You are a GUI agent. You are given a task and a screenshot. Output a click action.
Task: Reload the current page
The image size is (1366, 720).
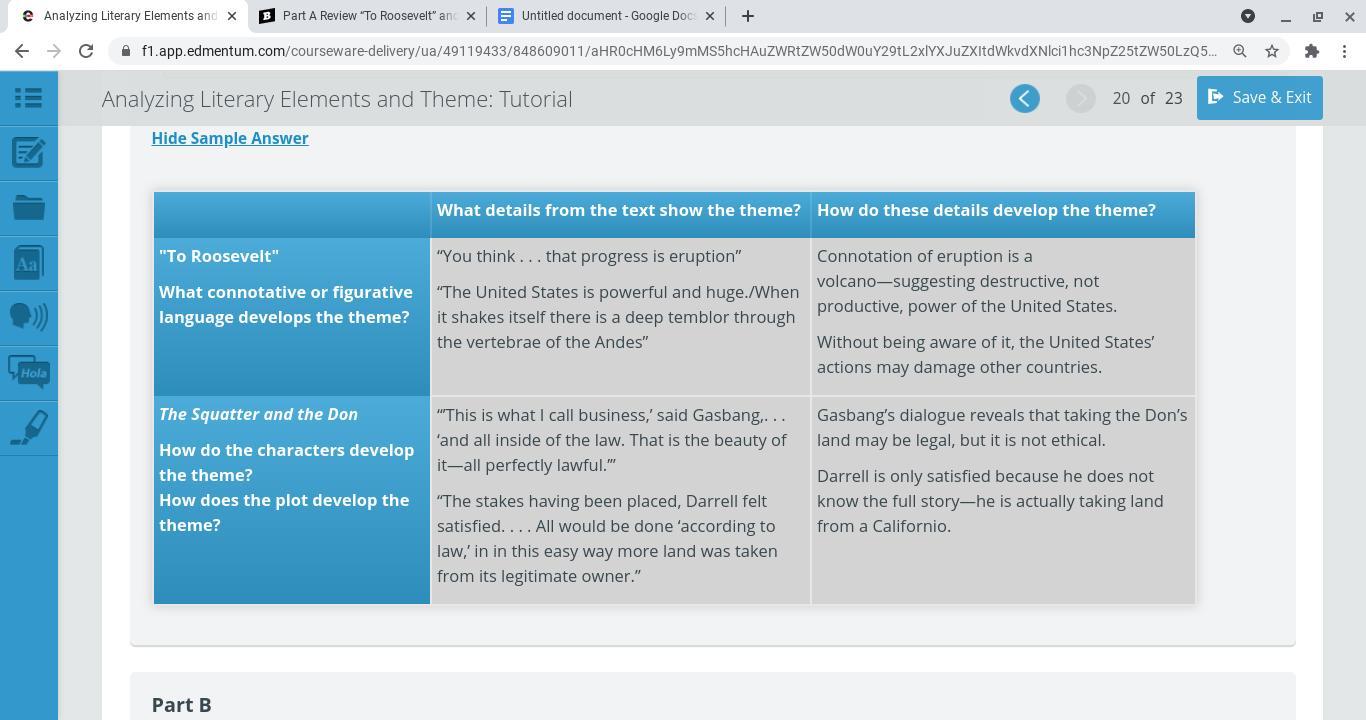pyautogui.click(x=86, y=51)
